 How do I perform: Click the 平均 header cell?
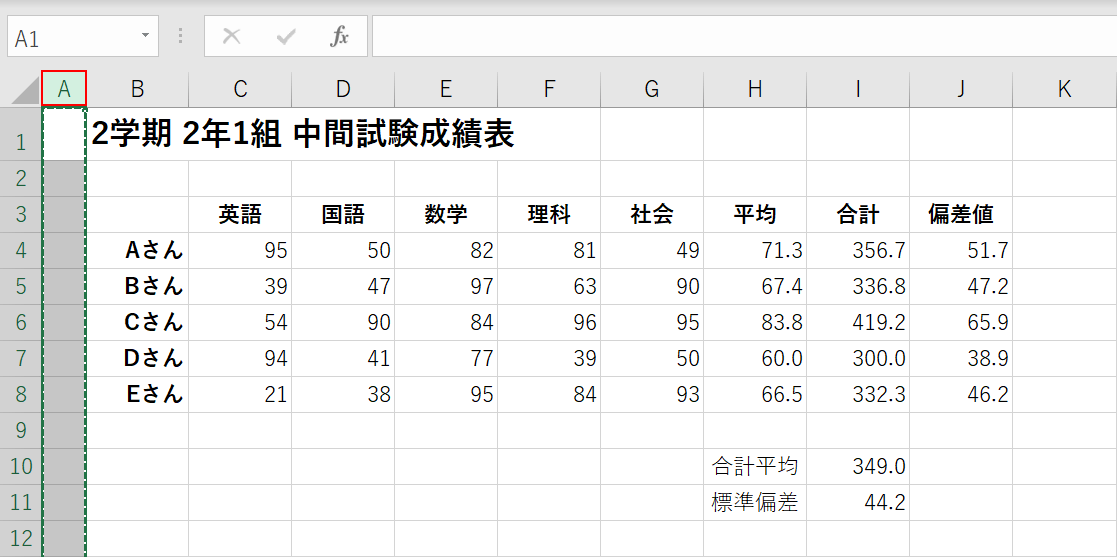coord(755,214)
